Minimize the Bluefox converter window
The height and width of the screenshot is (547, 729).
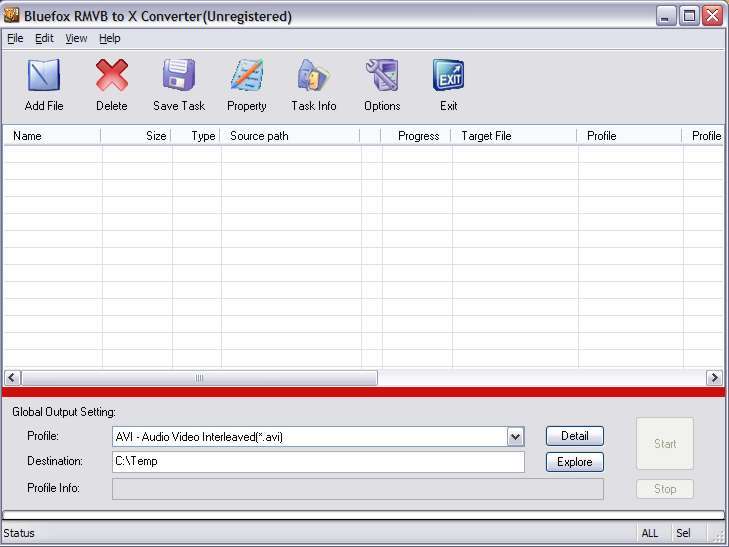point(666,16)
